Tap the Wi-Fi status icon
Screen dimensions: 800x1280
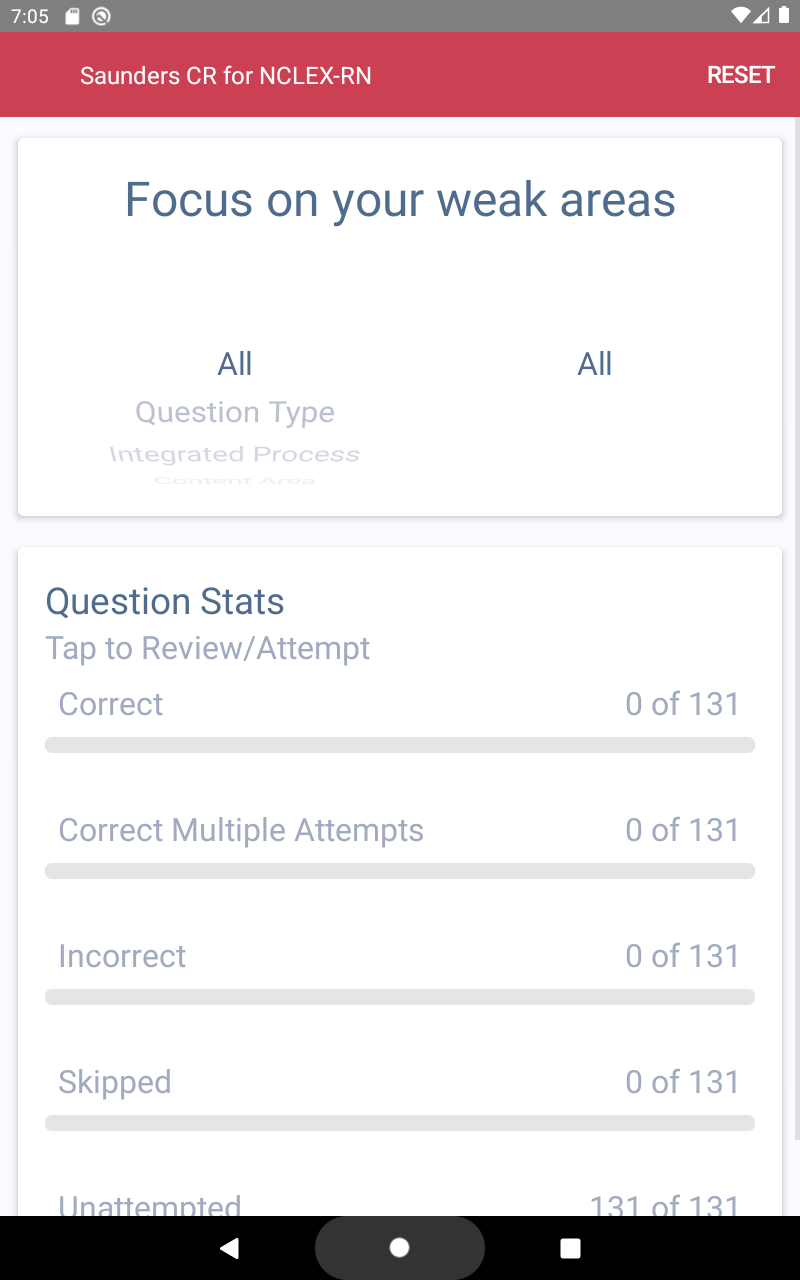pos(741,16)
